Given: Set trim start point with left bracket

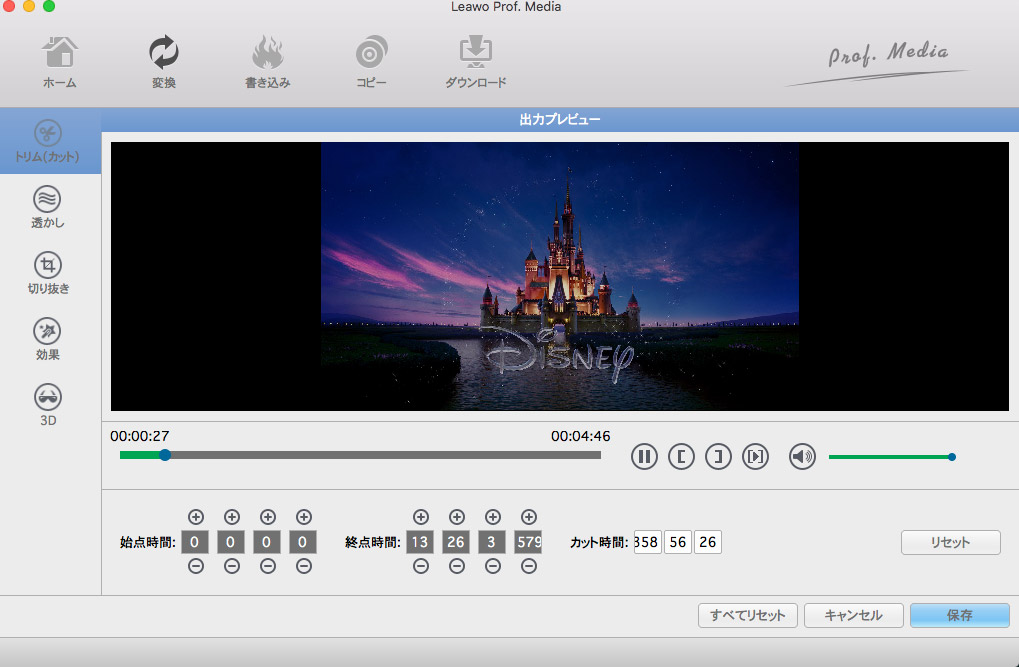Looking at the screenshot, I should [x=681, y=457].
